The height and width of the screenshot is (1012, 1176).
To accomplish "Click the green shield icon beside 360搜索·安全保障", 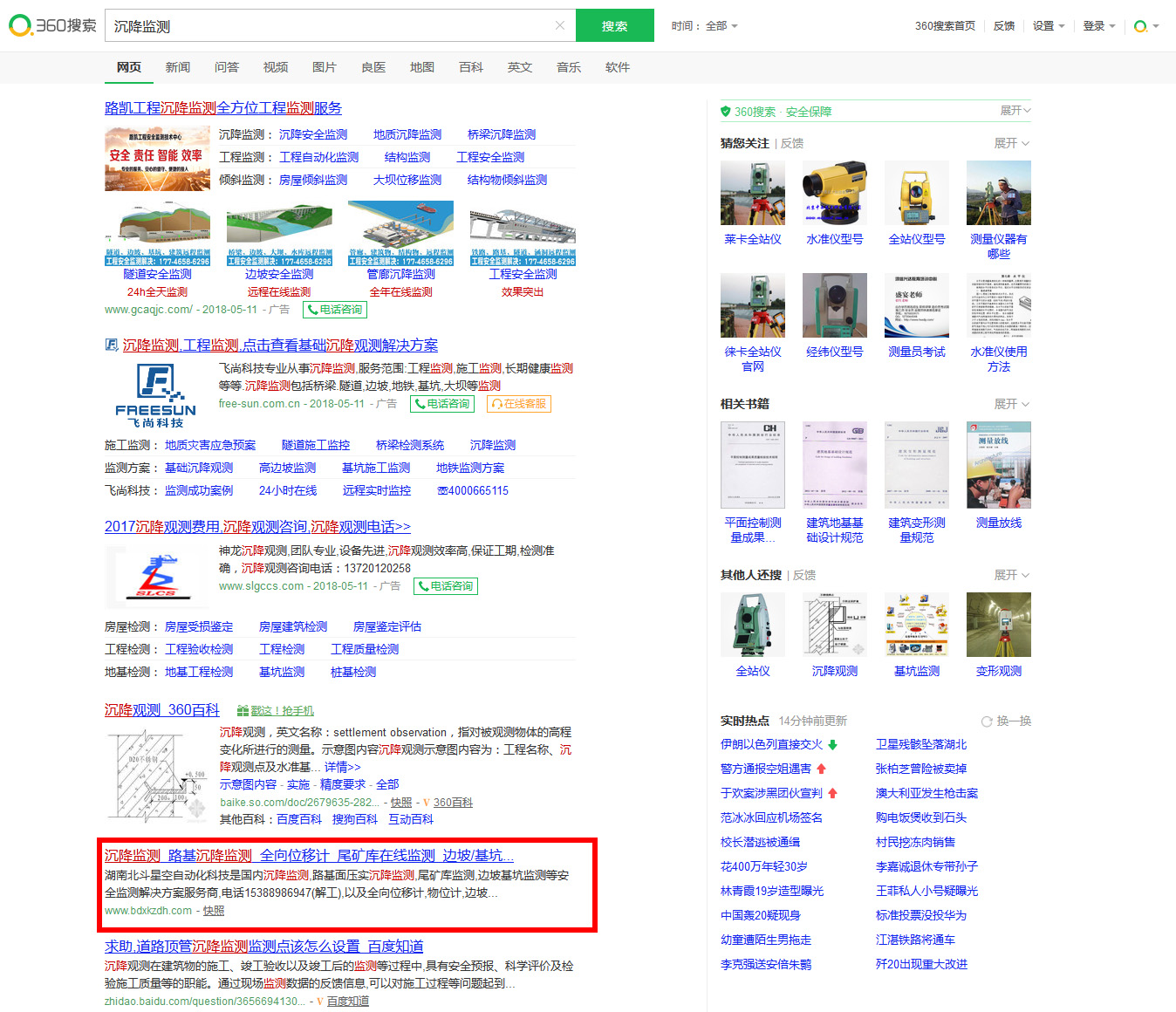I will click(725, 111).
